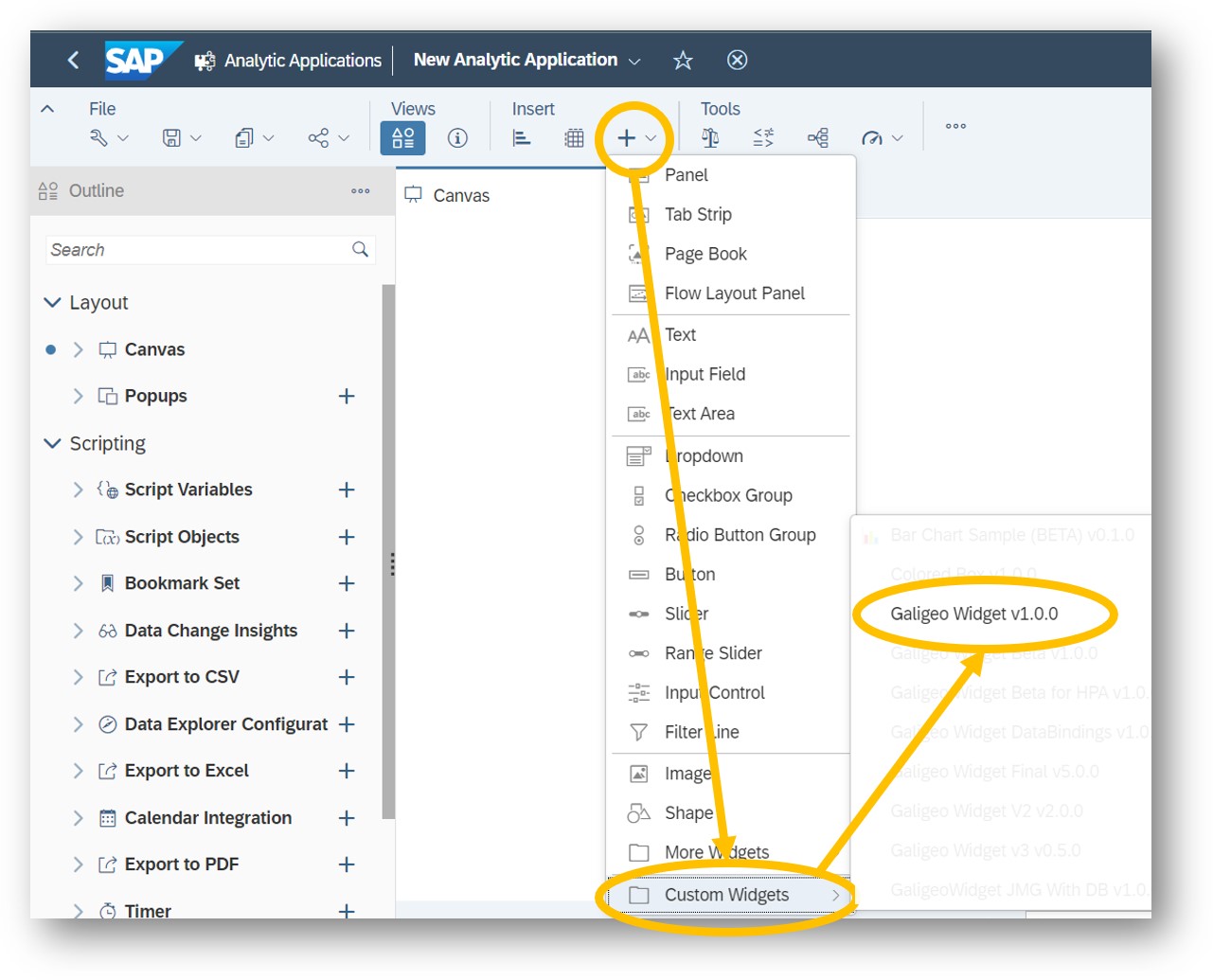Add an Export to Excel object
The width and height of the screenshot is (1213, 980).
[347, 771]
